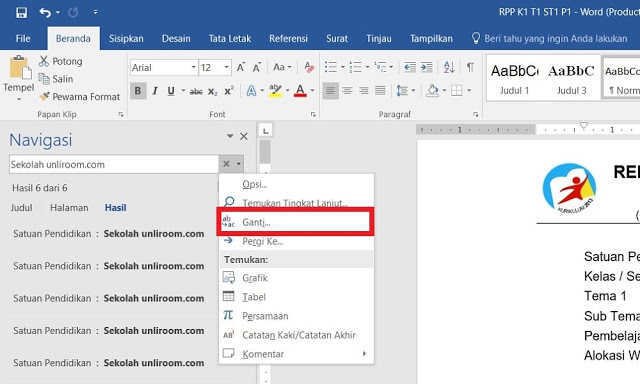Viewport: 640px width, 384px height.
Task: Open Line Spacing menu
Action: [x=405, y=91]
